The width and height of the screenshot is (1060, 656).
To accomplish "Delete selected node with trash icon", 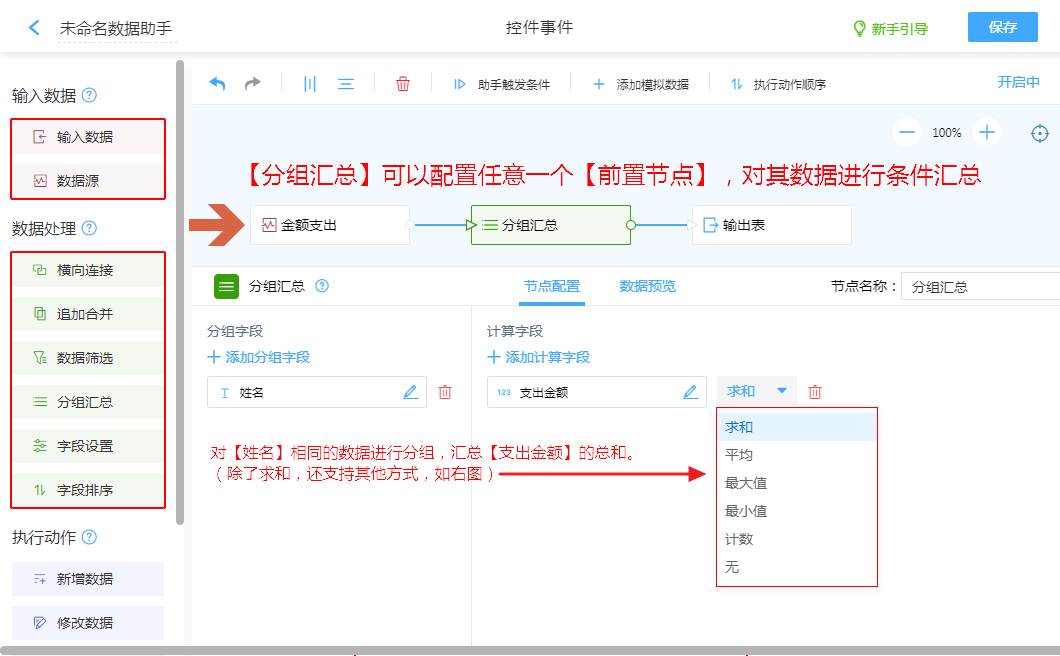I will [x=403, y=84].
